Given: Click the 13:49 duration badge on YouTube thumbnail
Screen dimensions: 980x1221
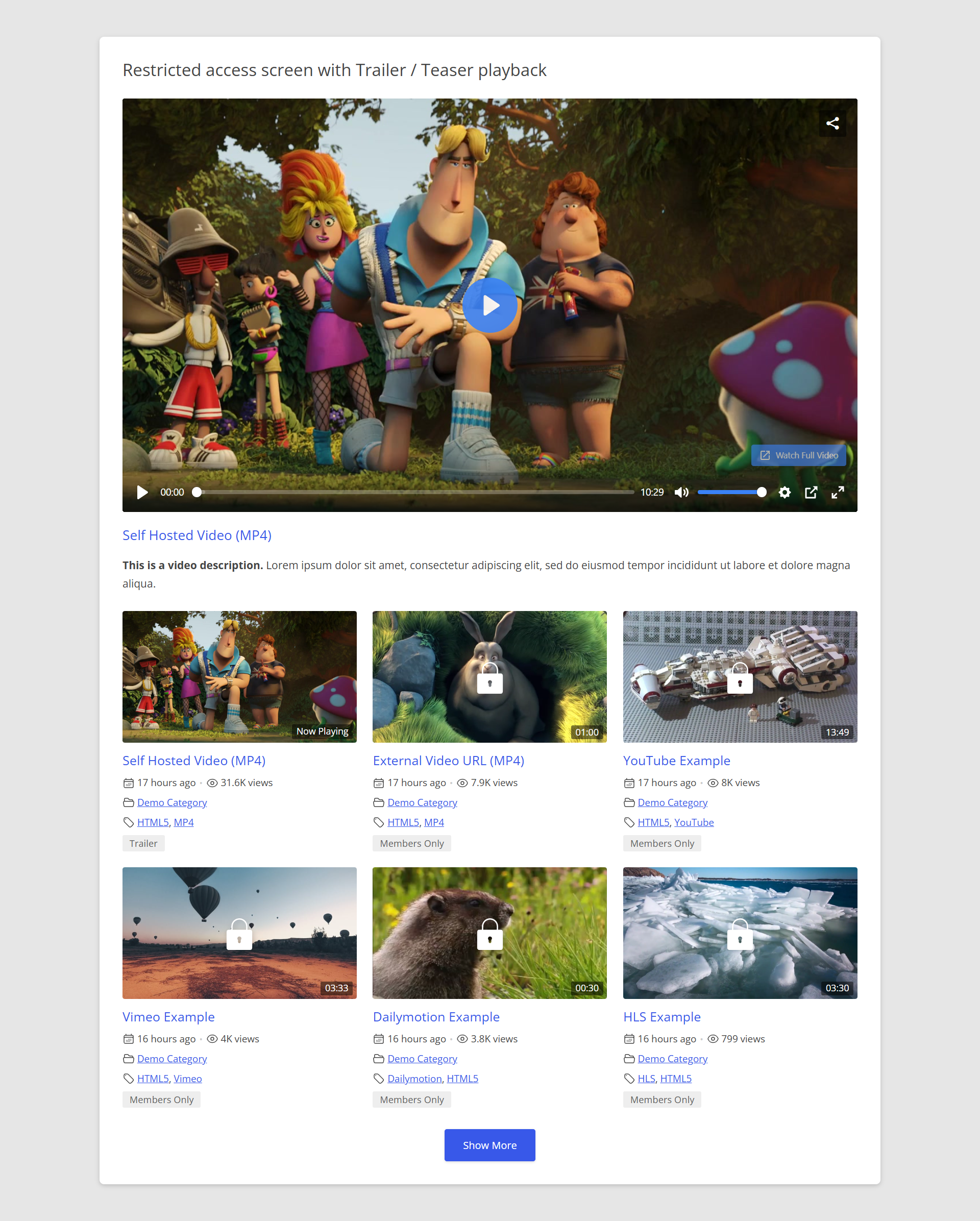Looking at the screenshot, I should [837, 732].
